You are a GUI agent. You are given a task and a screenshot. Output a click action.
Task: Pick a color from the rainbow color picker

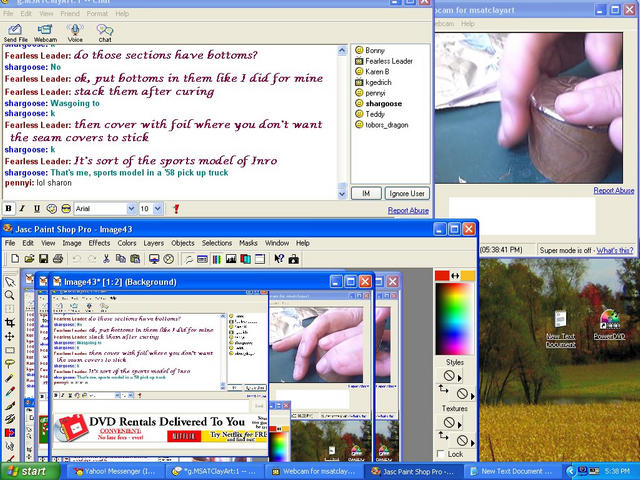click(x=454, y=318)
